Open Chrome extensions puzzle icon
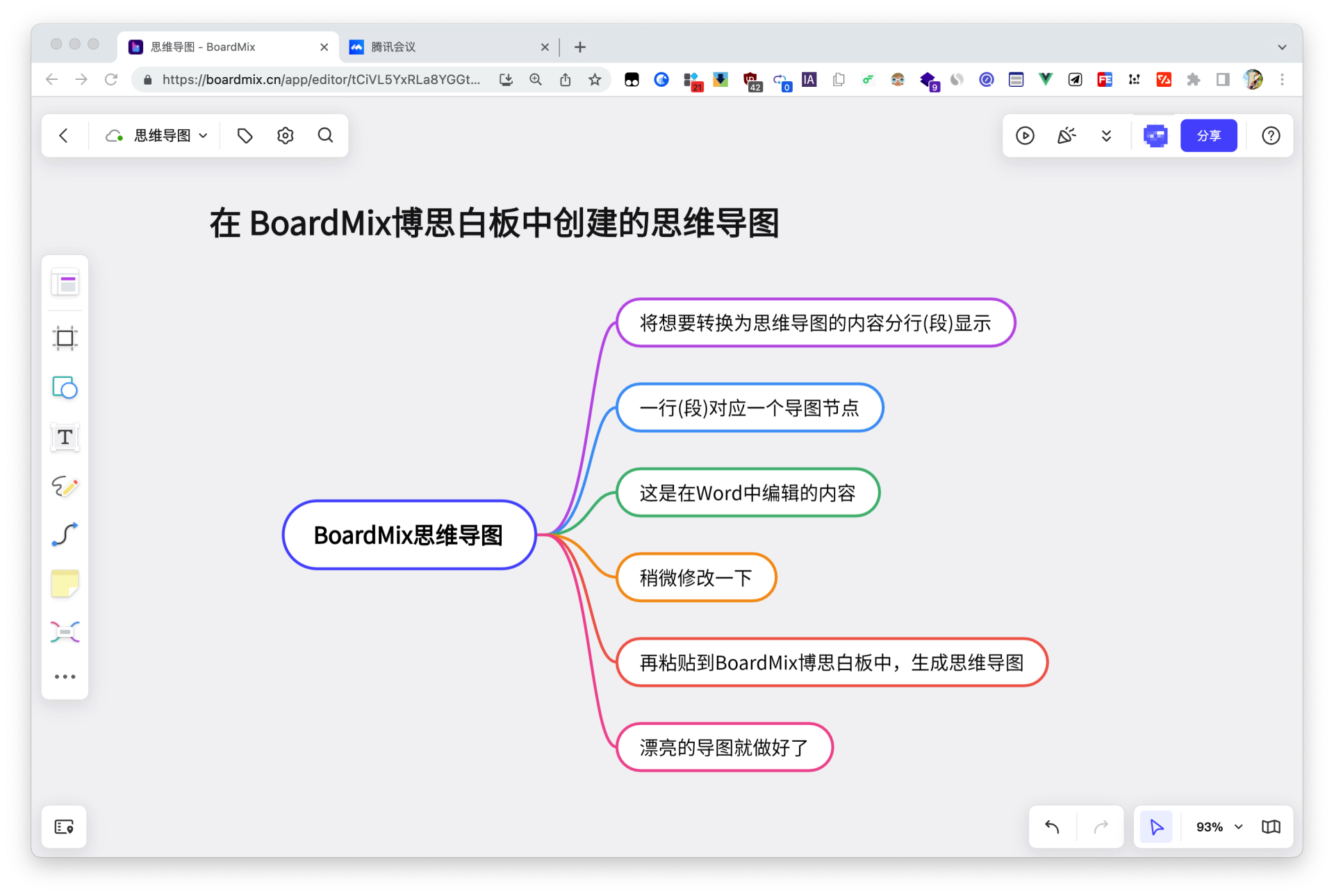The height and width of the screenshot is (896, 1334). (x=1193, y=80)
